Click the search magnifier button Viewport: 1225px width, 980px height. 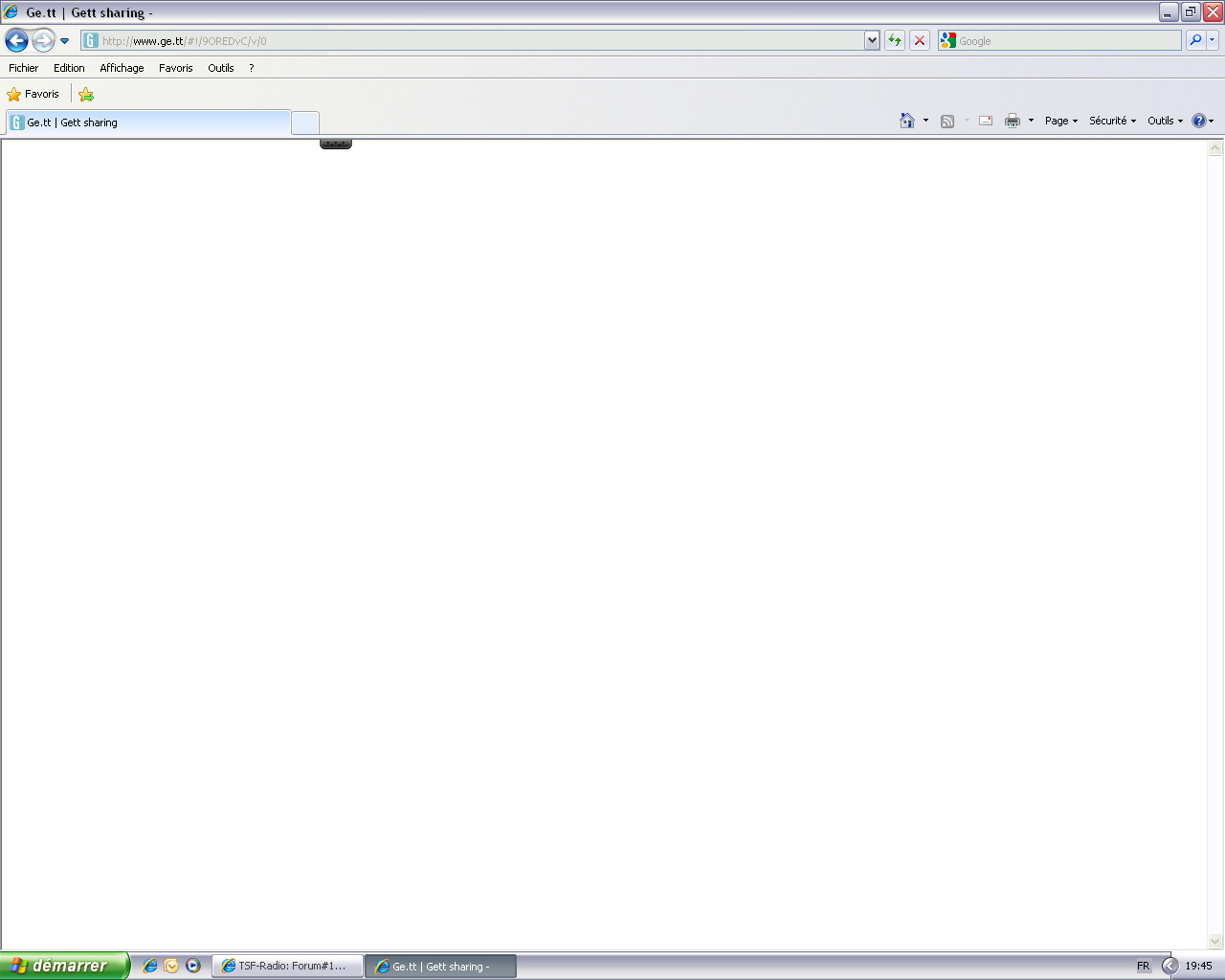click(1195, 40)
